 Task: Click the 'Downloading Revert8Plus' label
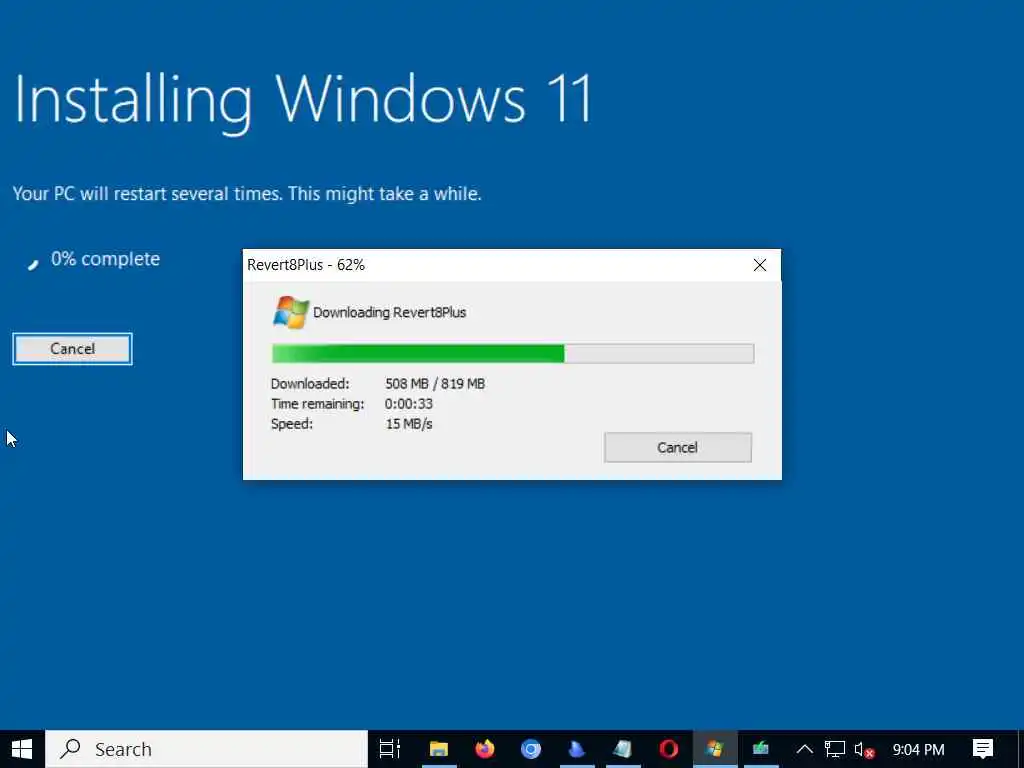click(390, 312)
